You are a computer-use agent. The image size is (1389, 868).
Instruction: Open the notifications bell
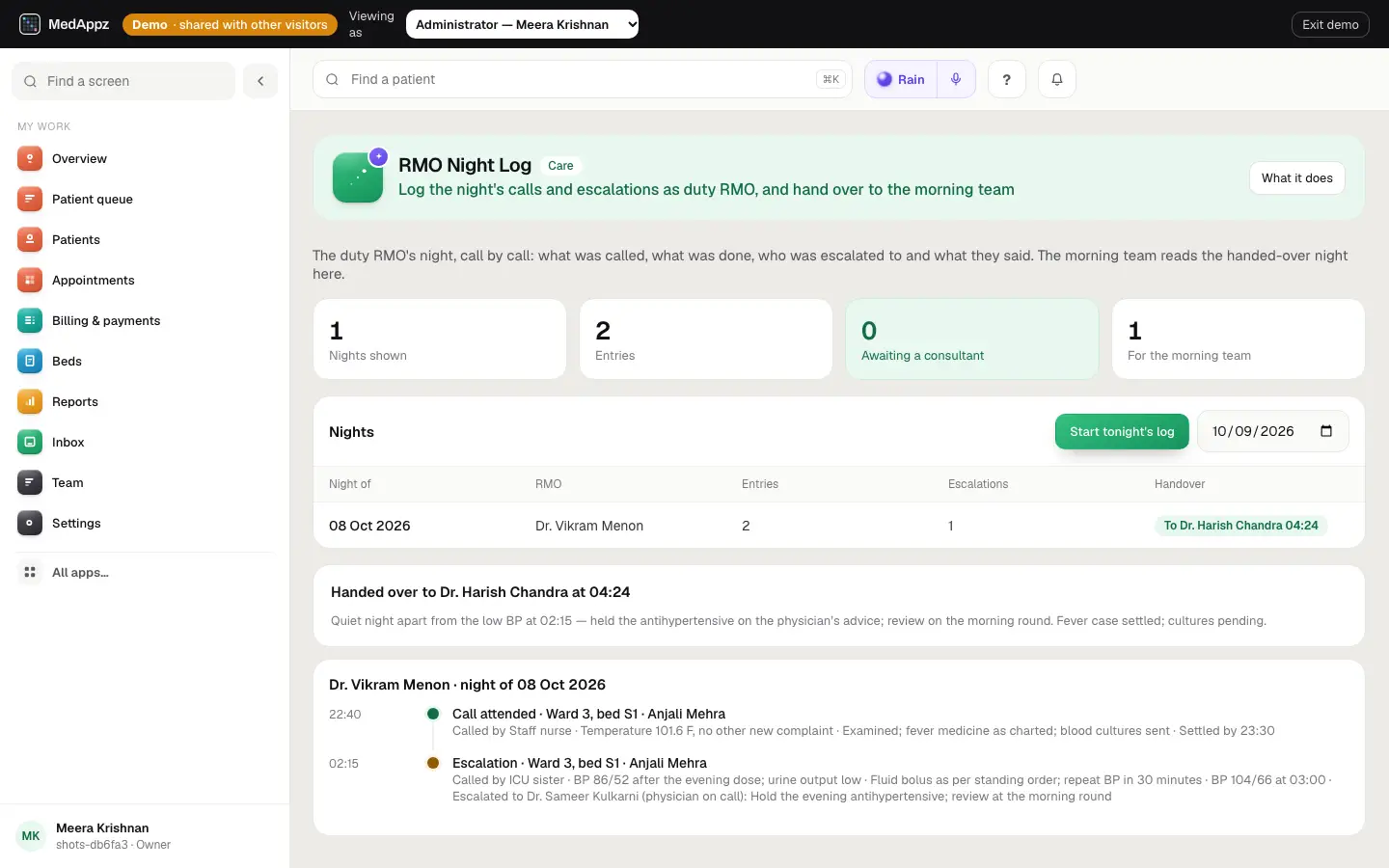click(x=1057, y=79)
